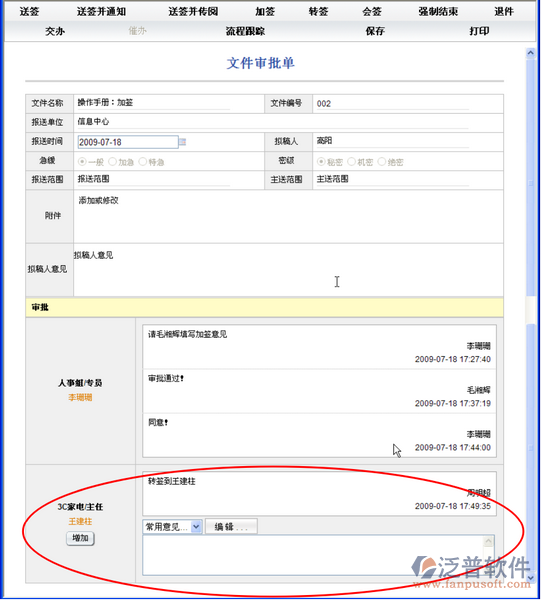This screenshot has height=600, width=541.
Task: Click the page scrollbar down arrow
Action: pyautogui.click(x=530, y=577)
